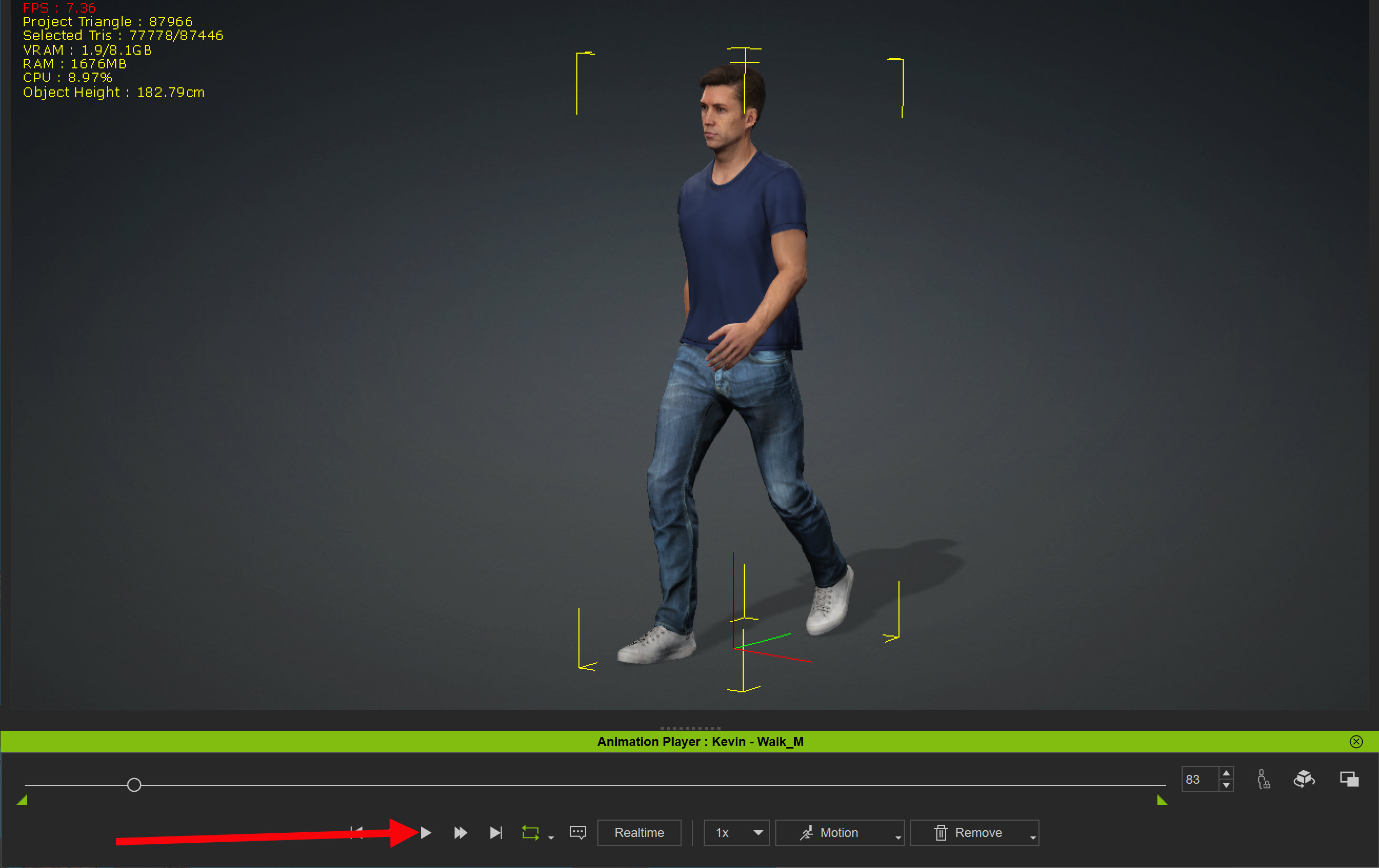This screenshot has height=868, width=1379.
Task: Expand the Motion button dropdown arrow
Action: click(x=897, y=837)
